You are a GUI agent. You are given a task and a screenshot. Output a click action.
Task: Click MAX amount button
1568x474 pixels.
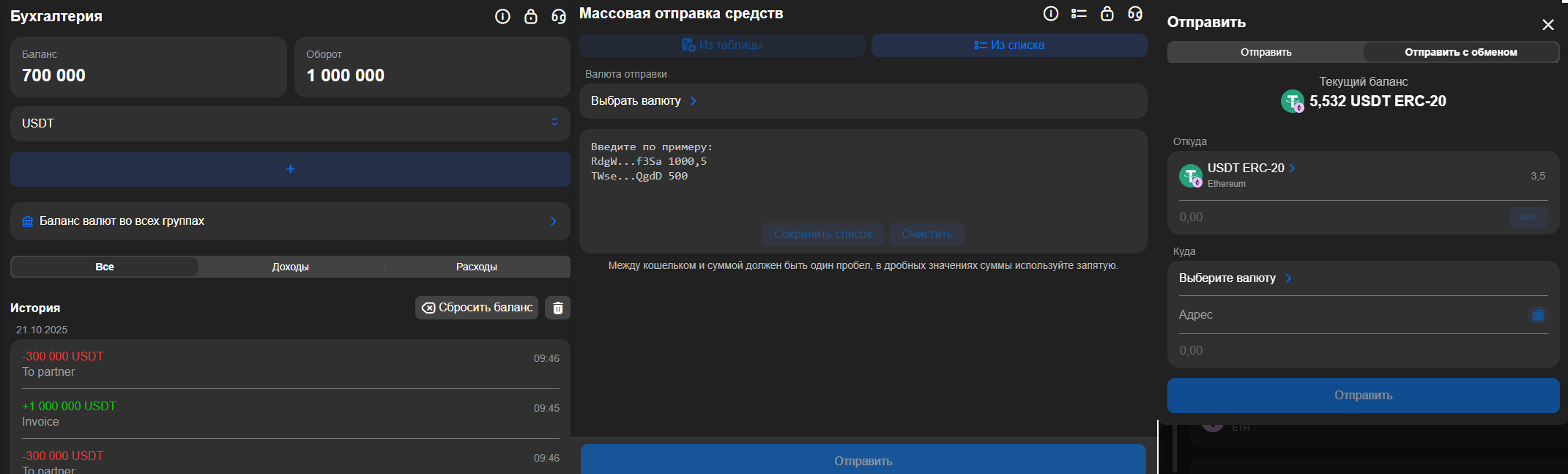coord(1528,218)
